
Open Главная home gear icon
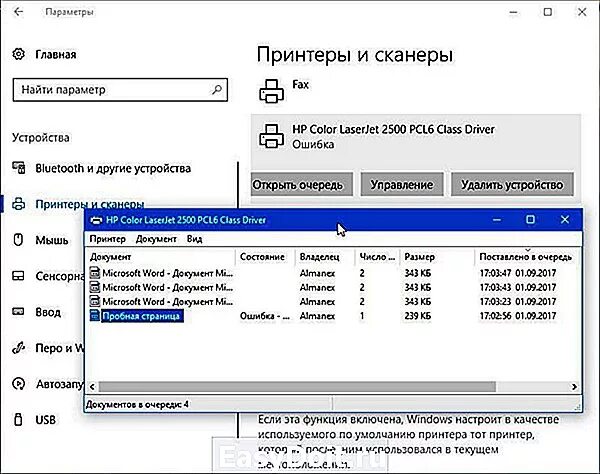[x=18, y=54]
